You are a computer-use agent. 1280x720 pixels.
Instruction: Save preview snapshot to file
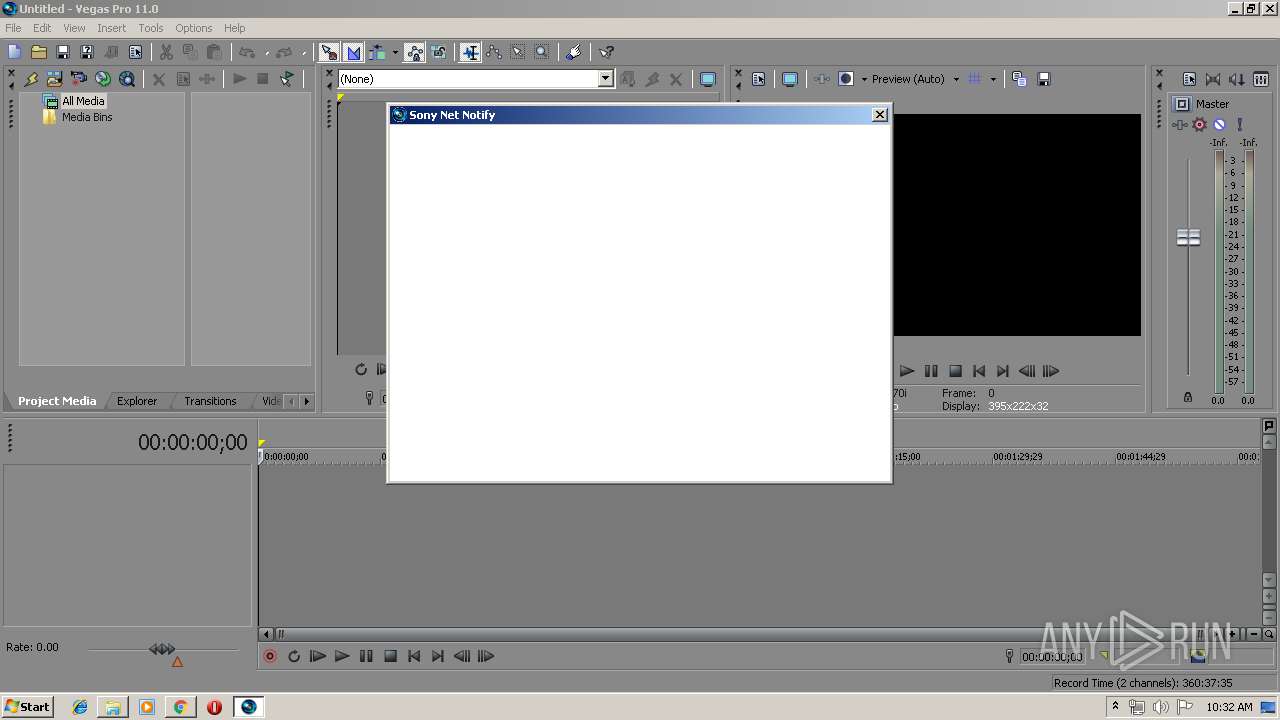pos(1043,79)
